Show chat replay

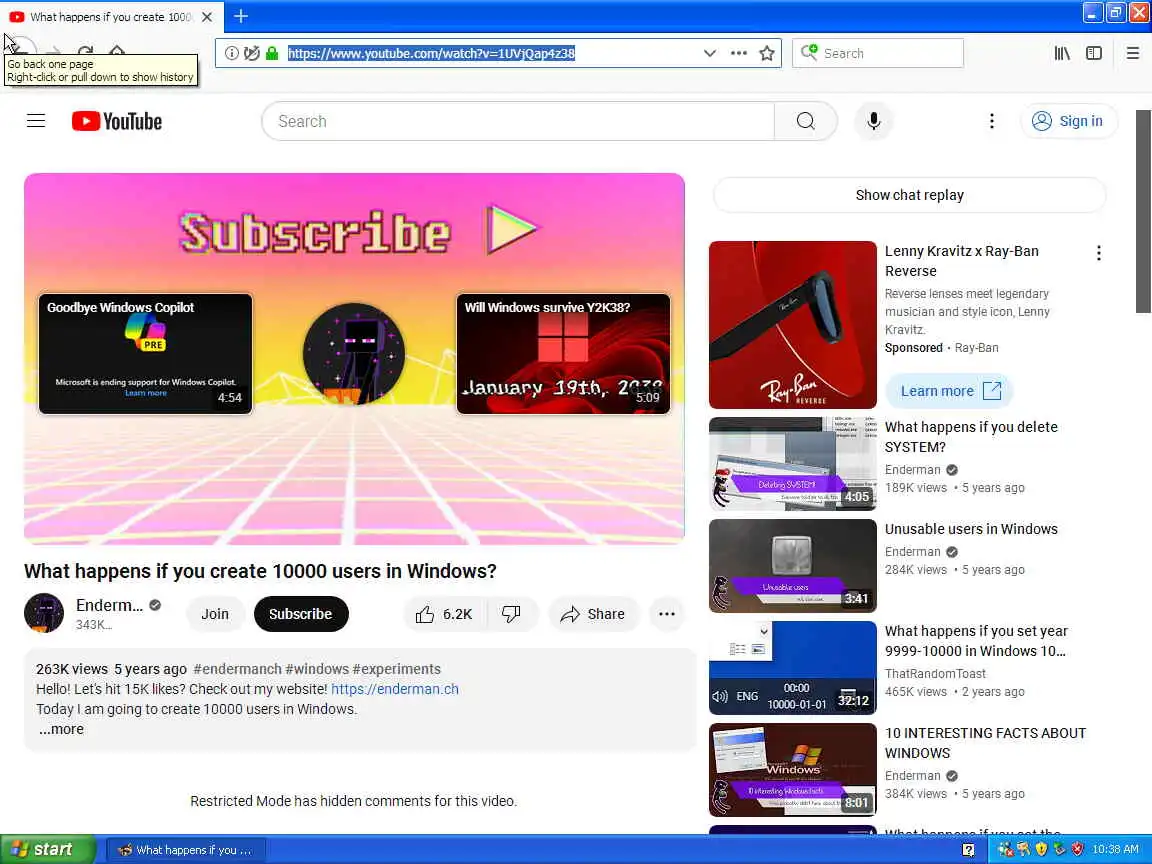pyautogui.click(x=909, y=195)
